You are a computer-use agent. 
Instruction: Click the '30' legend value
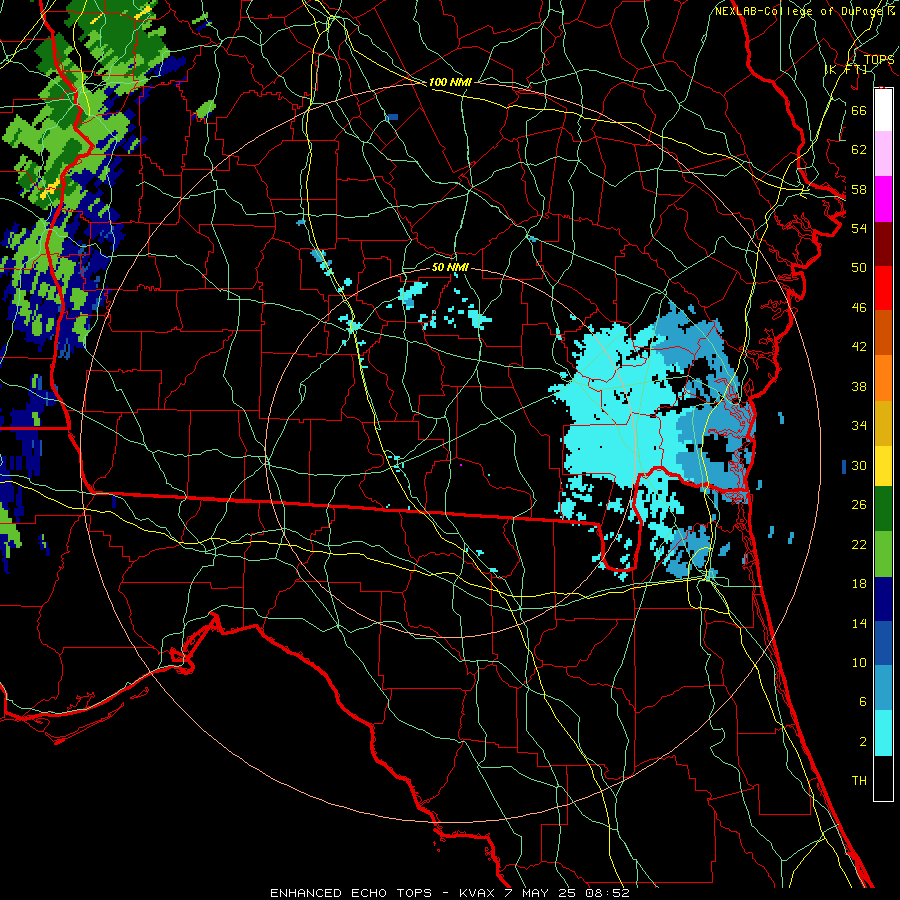click(859, 465)
